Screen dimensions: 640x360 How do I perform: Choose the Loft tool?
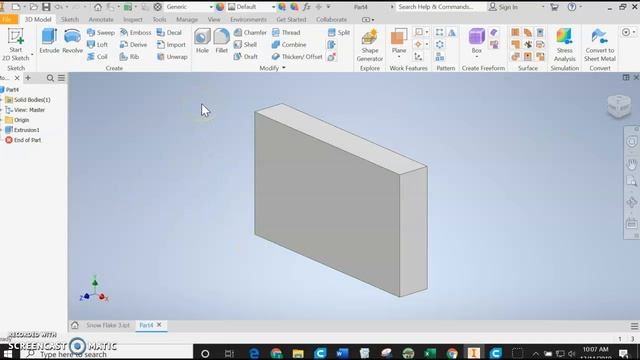coord(97,44)
